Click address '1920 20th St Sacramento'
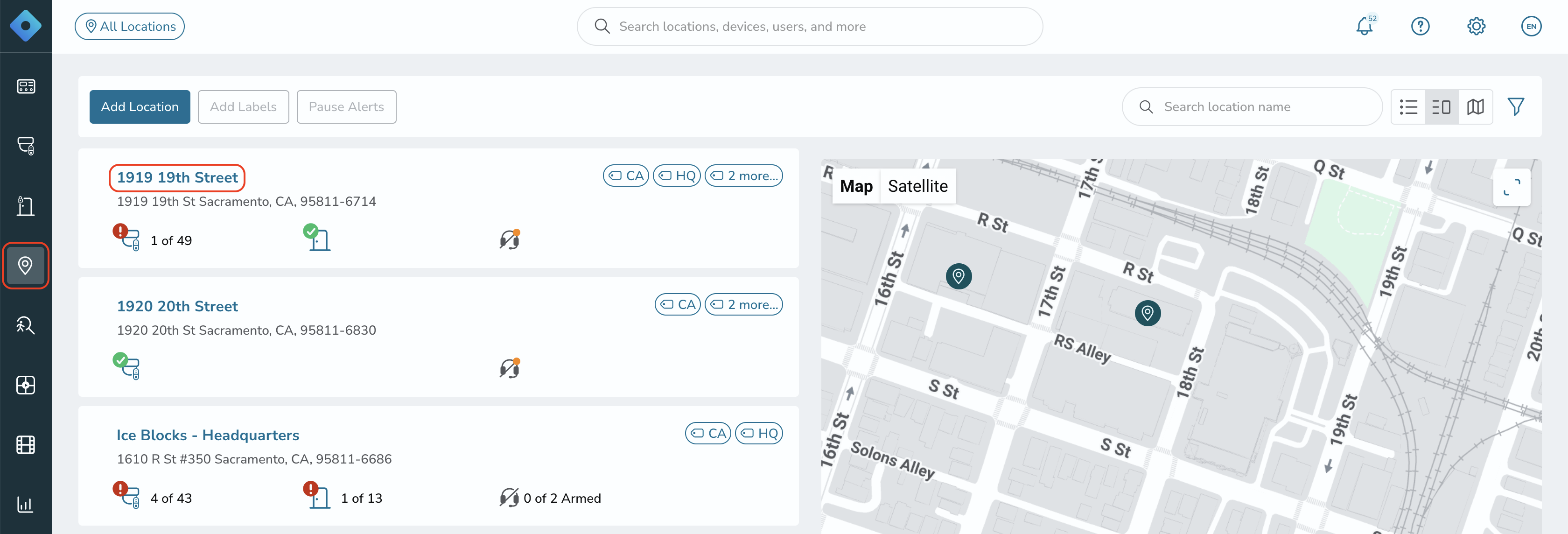Image resolution: width=1568 pixels, height=534 pixels. coord(246,330)
